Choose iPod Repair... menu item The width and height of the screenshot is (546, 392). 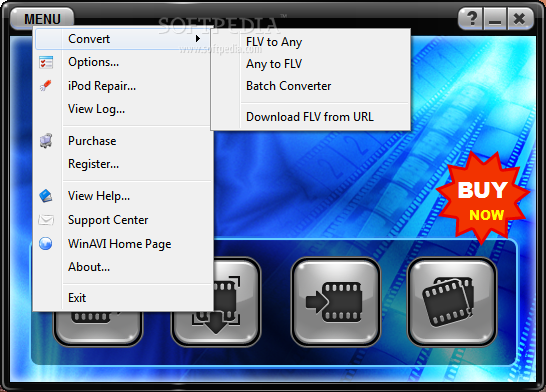pyautogui.click(x=123, y=86)
